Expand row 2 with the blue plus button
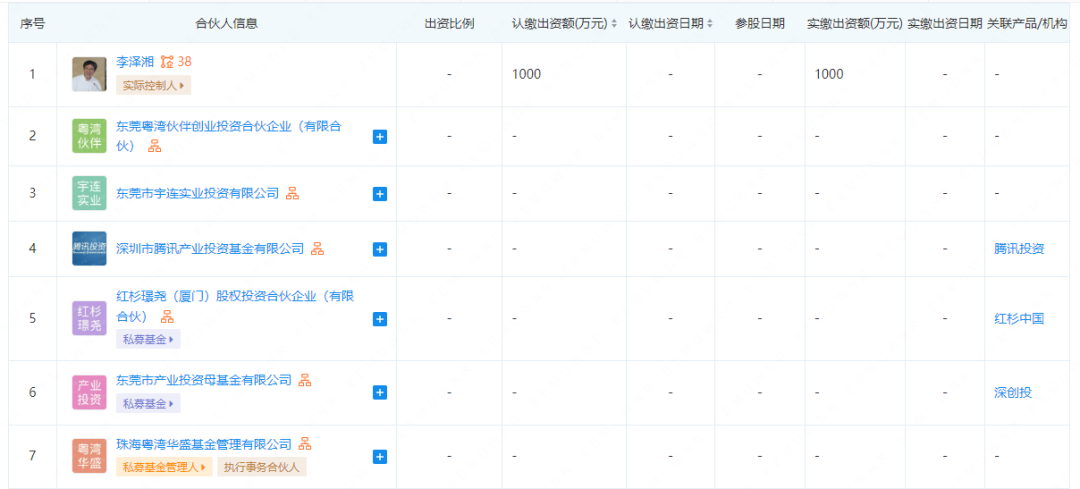1080x489 pixels. [x=380, y=137]
